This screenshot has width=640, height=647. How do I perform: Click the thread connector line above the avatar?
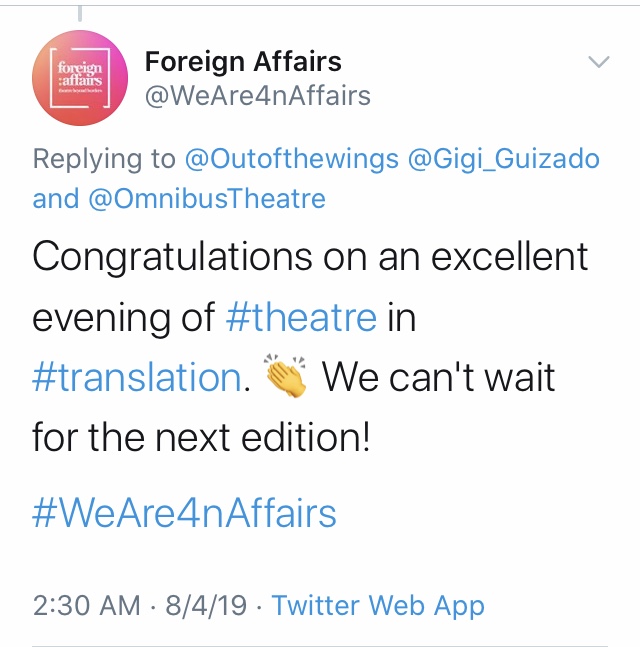[x=80, y=13]
